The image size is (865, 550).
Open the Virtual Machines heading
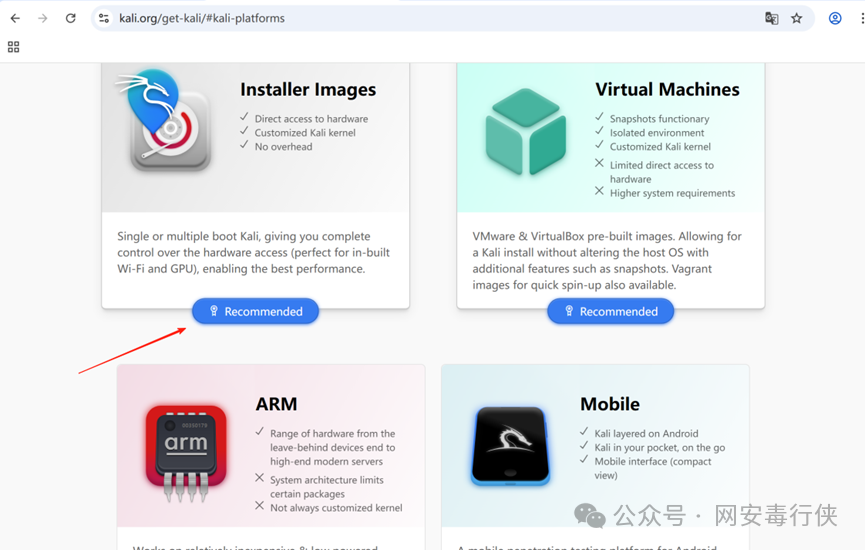(667, 89)
